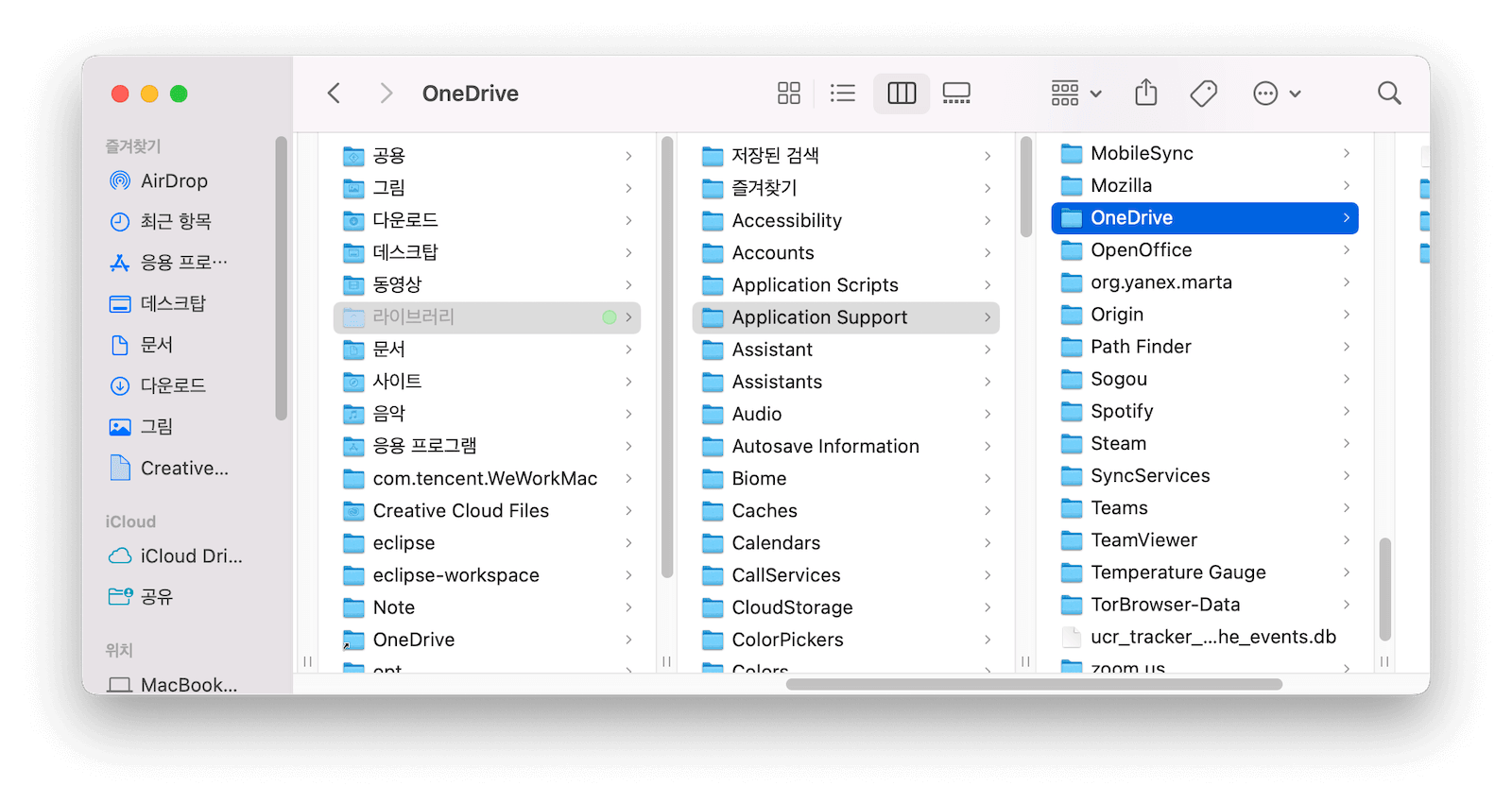
Task: Go back with the back arrow
Action: point(334,93)
